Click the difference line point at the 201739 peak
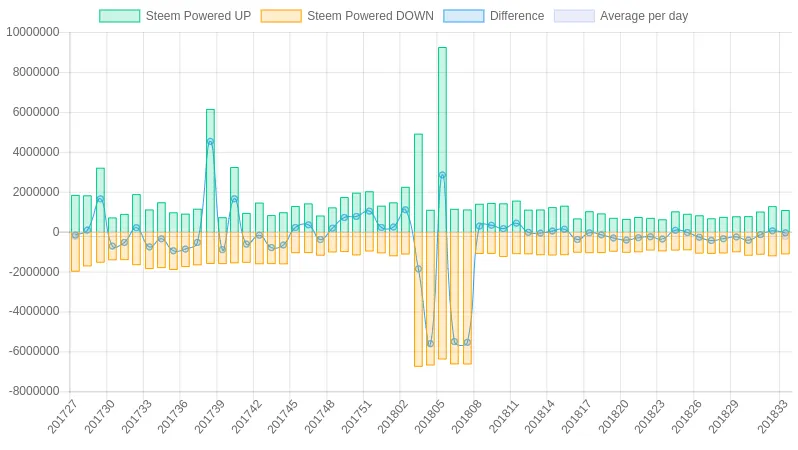Image resolution: width=798 pixels, height=450 pixels. tap(210, 142)
